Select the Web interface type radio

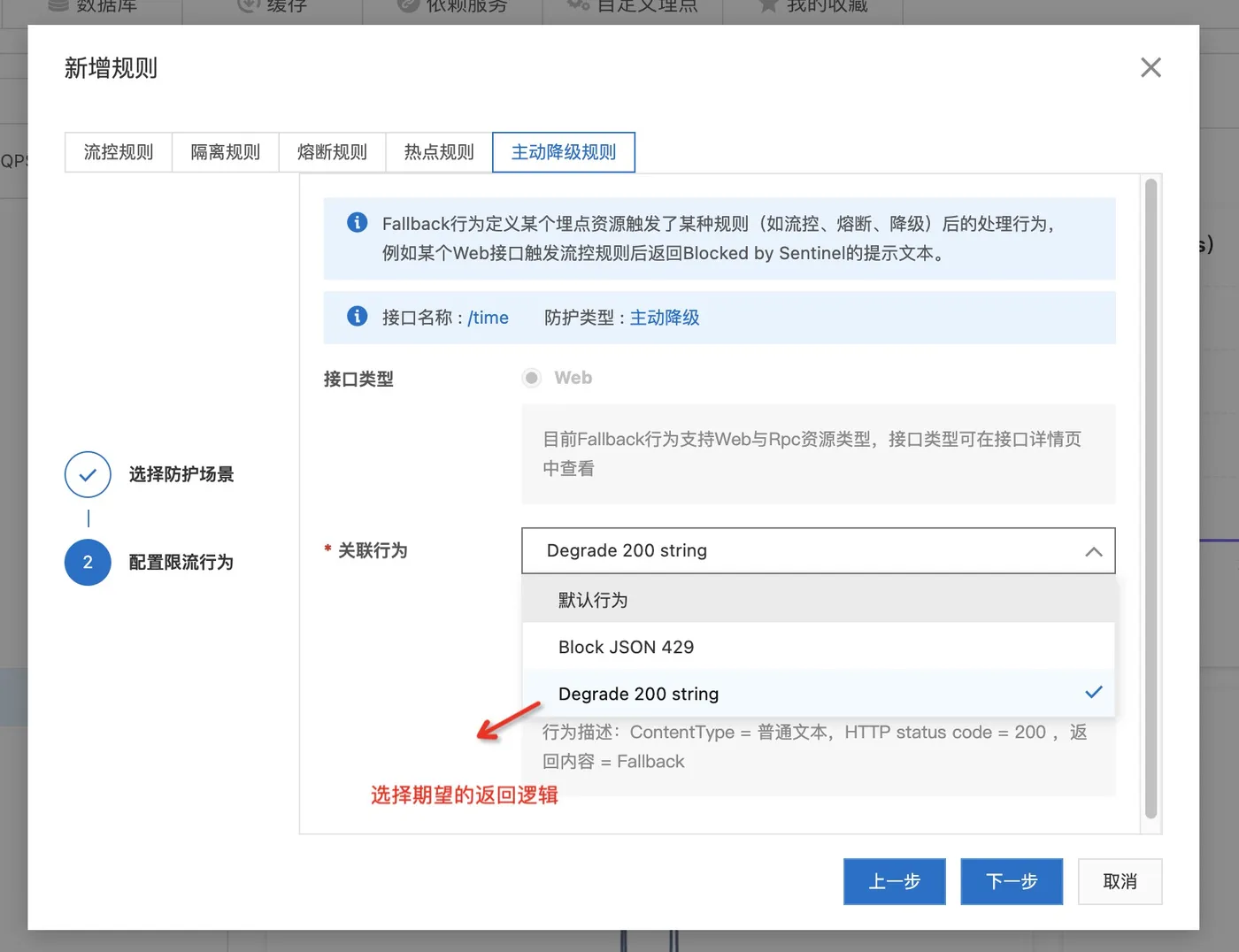pyautogui.click(x=531, y=378)
